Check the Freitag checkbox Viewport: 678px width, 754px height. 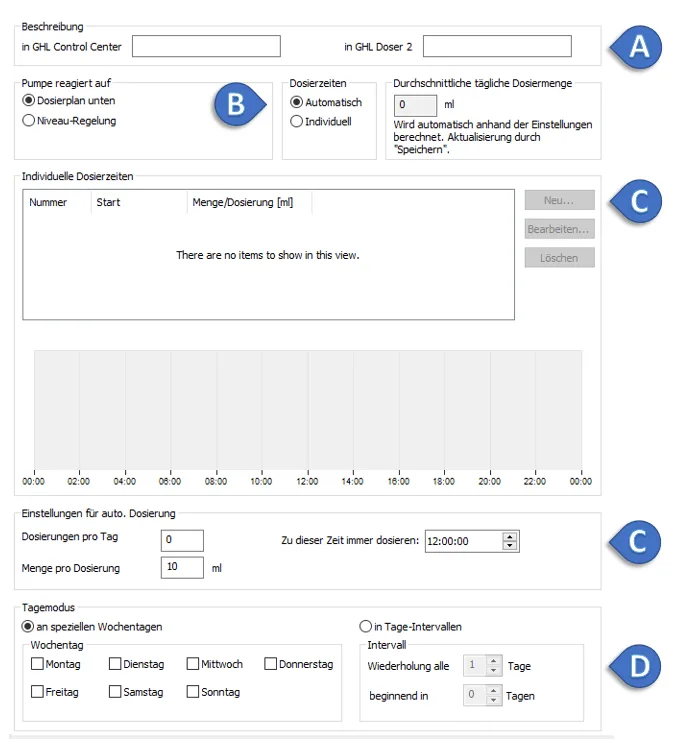point(37,691)
